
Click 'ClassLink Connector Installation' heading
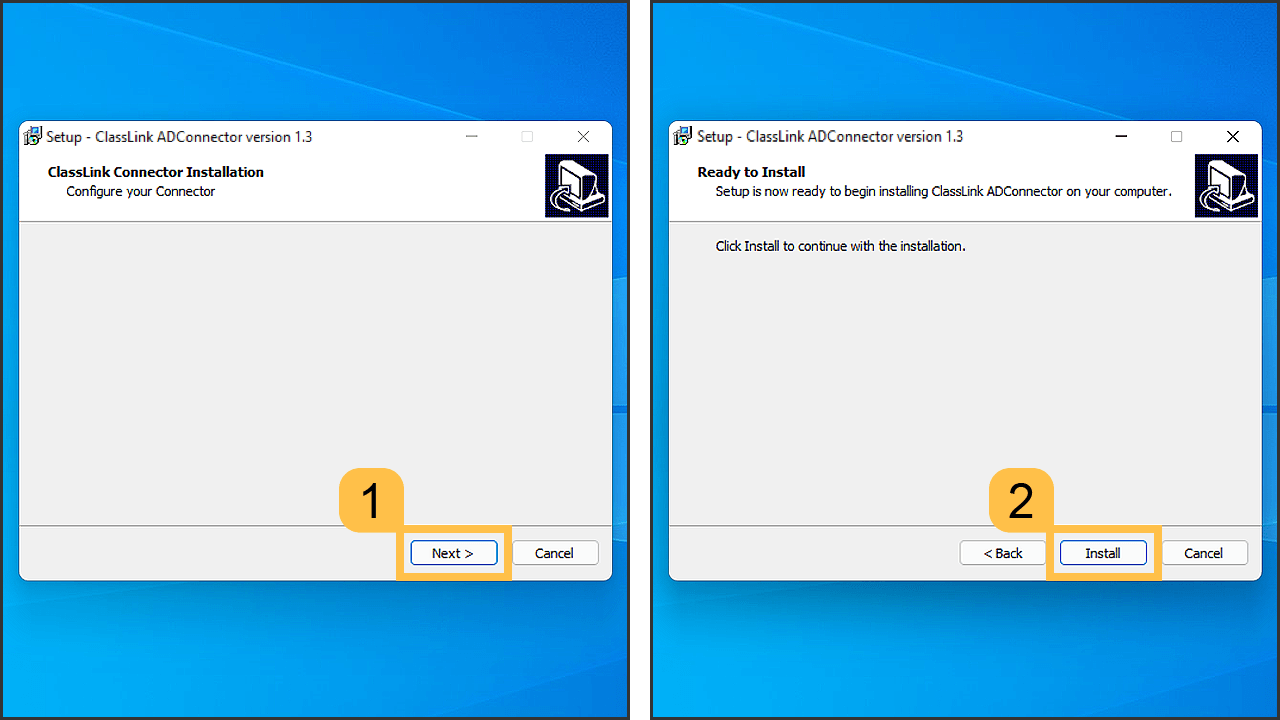click(x=156, y=172)
